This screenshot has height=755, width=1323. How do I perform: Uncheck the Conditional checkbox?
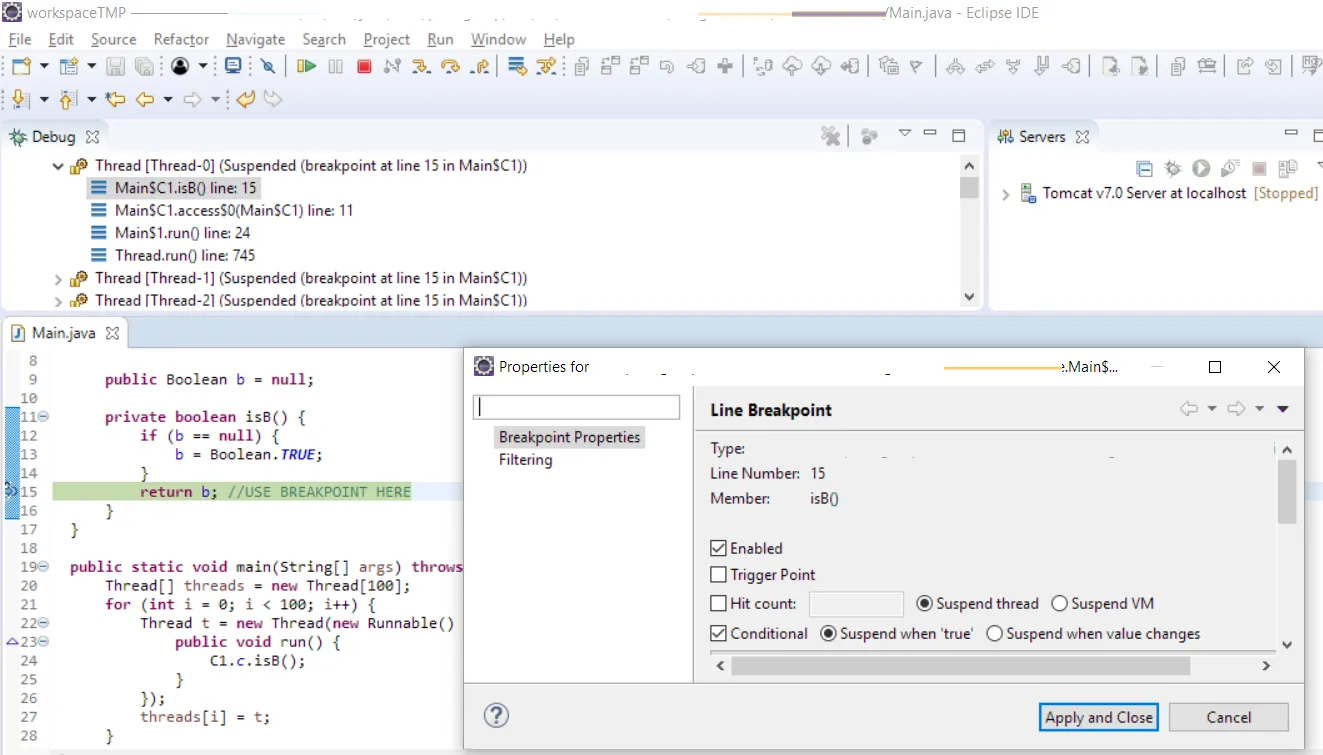coord(718,633)
